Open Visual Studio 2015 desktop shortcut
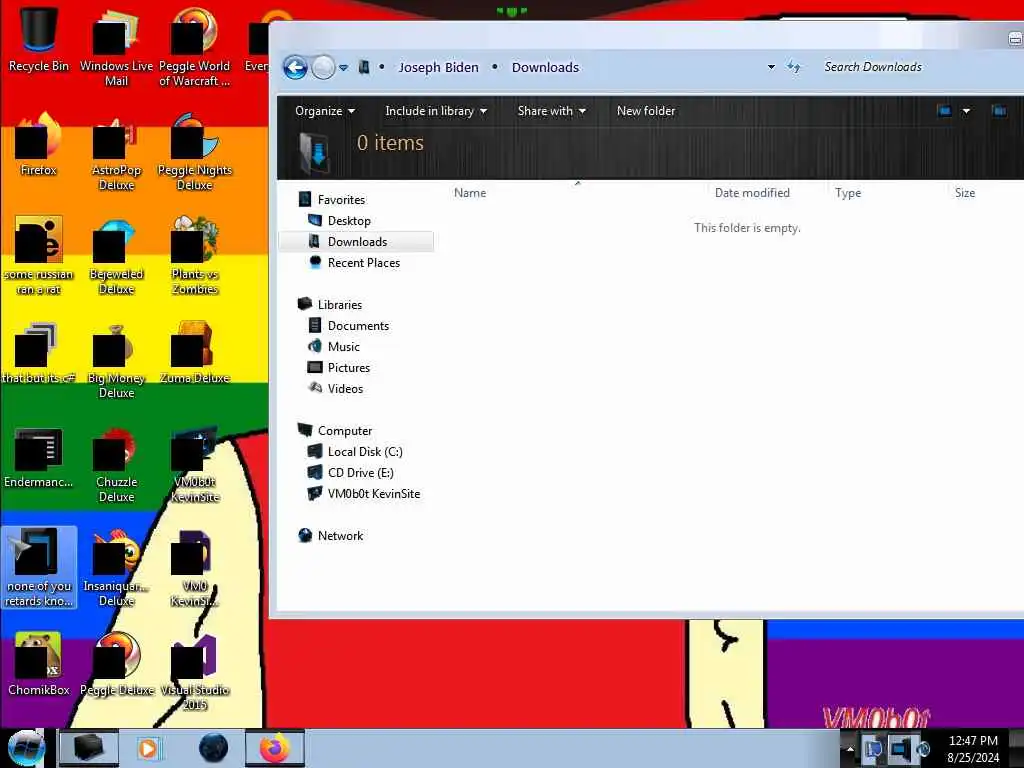 tap(195, 673)
